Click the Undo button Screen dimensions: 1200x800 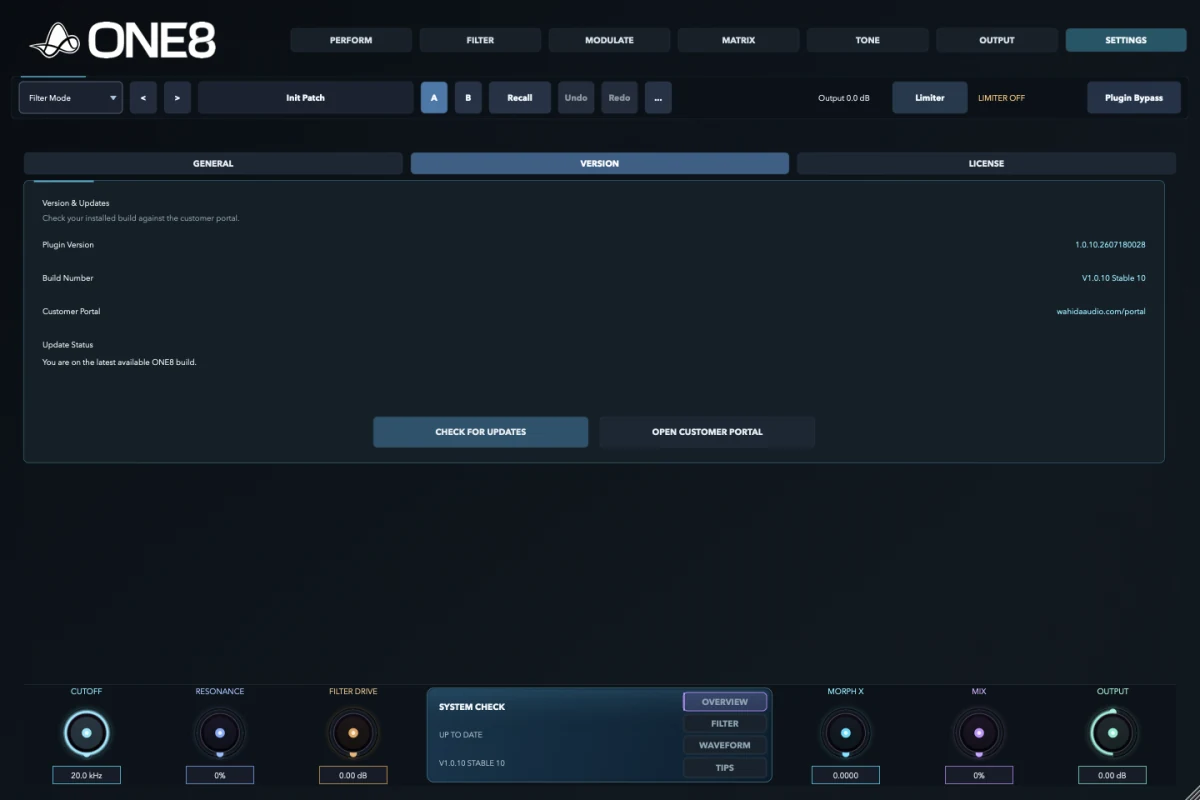tap(576, 98)
